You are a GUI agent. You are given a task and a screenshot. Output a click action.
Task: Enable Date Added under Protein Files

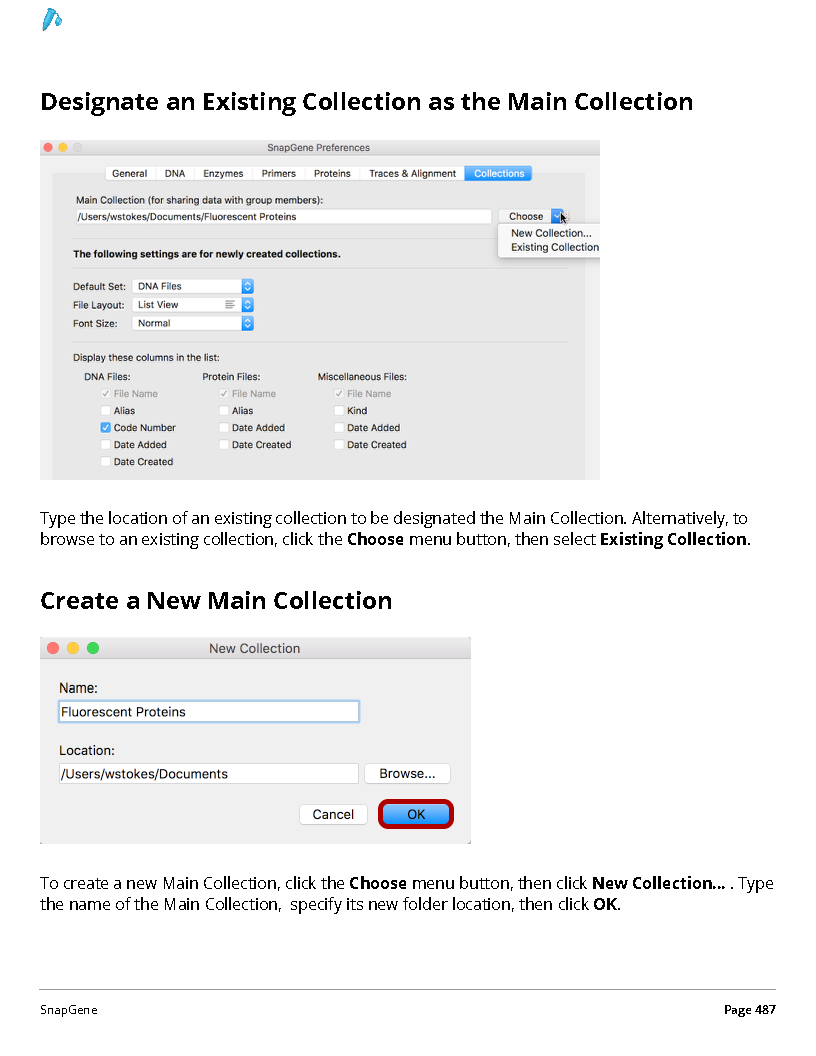(x=224, y=427)
